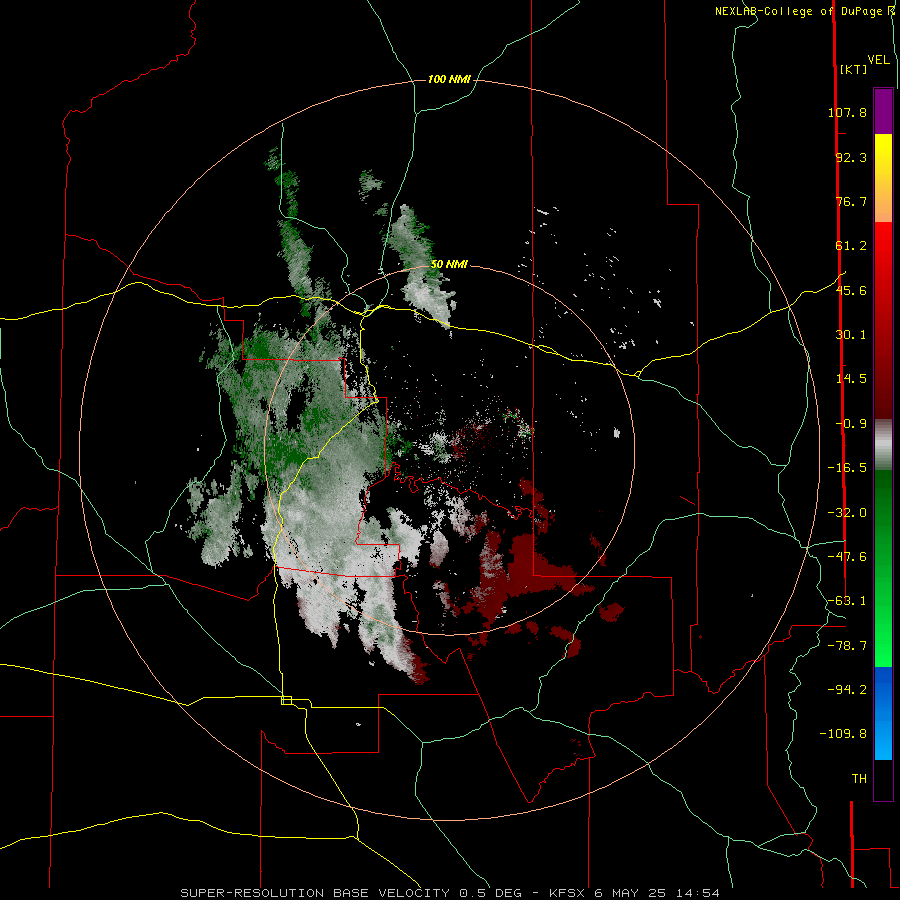Select the 14.5 velocity scale value
This screenshot has height=900, width=900.
851,379
